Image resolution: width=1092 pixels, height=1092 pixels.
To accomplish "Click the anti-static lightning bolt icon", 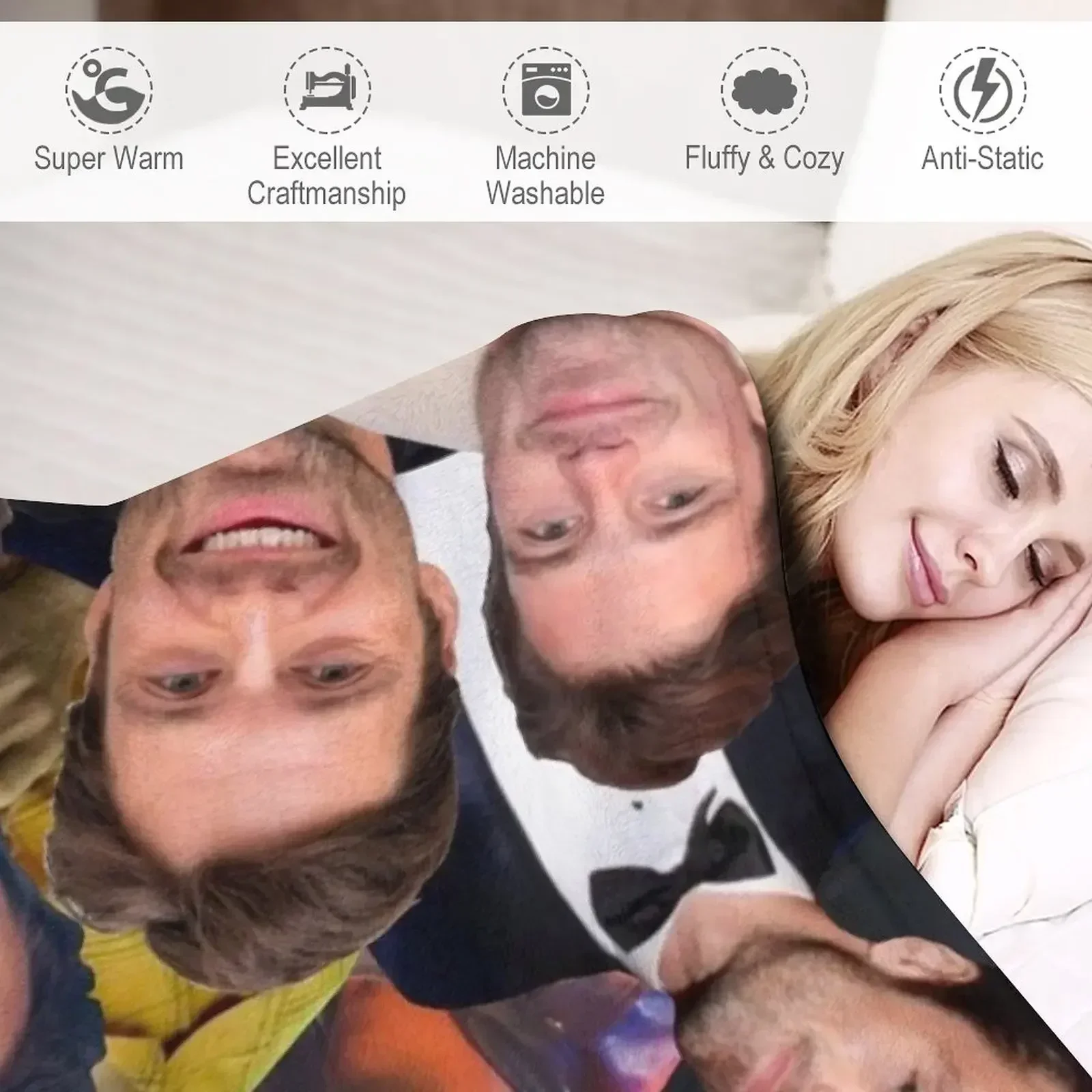I will point(983,89).
